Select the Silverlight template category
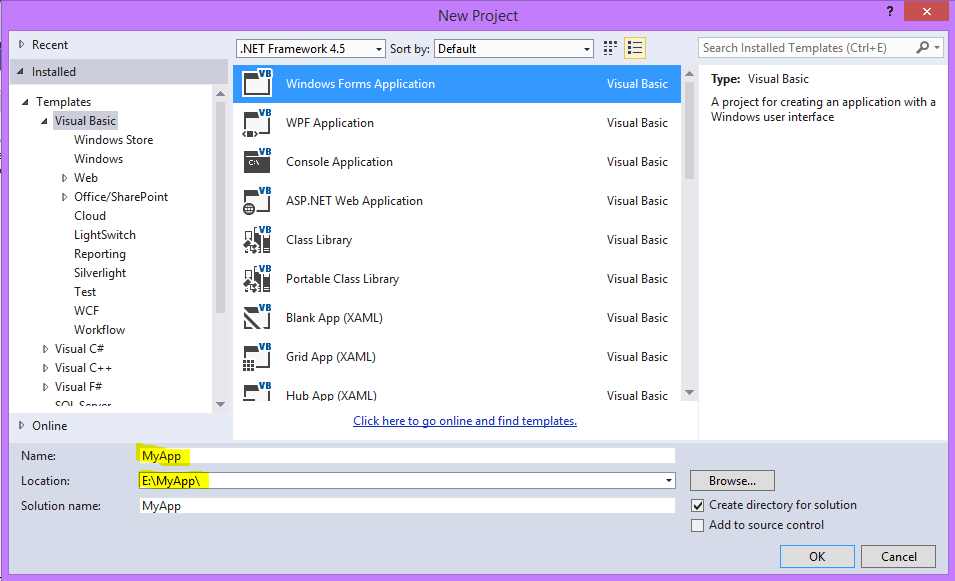Image resolution: width=955 pixels, height=581 pixels. tap(100, 273)
